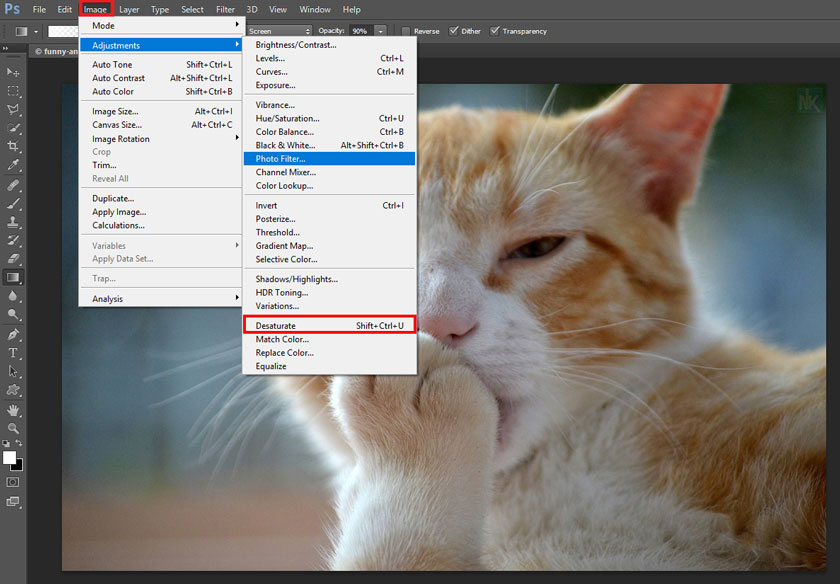
Task: Select the Gradient tool in toolbar
Action: click(13, 278)
